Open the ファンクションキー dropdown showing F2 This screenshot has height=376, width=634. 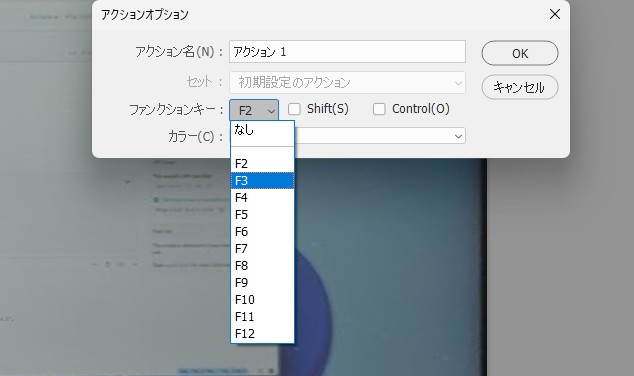[254, 110]
